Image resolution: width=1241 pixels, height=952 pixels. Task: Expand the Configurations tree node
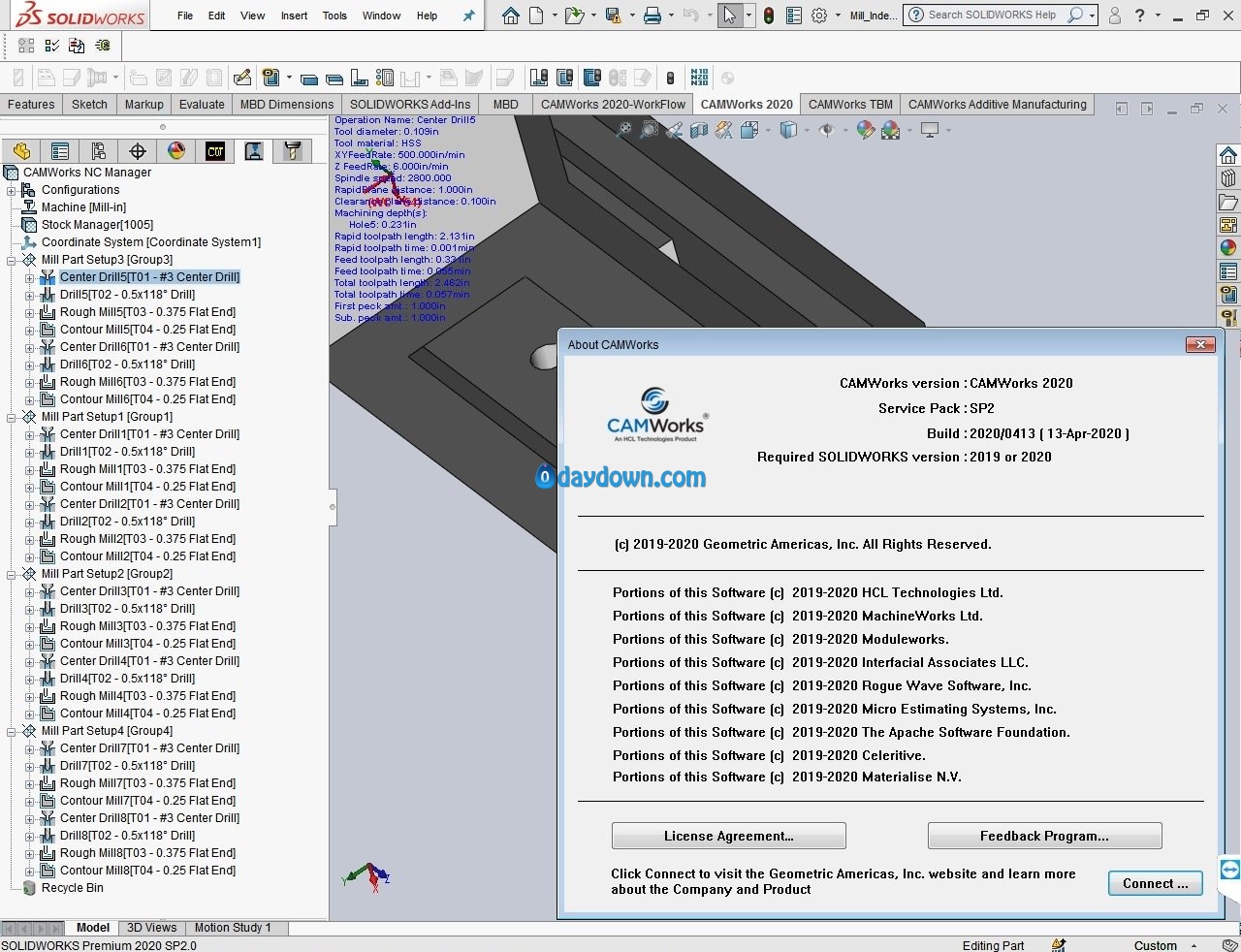(x=12, y=190)
